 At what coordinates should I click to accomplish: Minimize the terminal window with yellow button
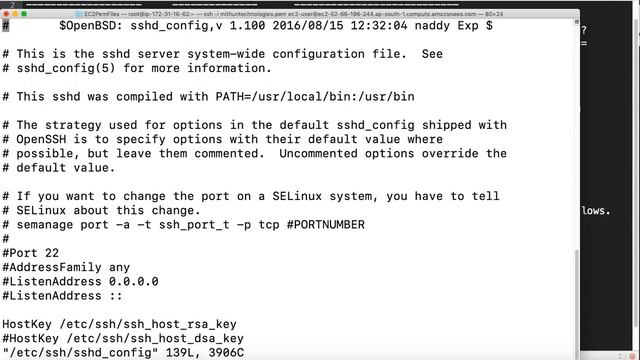[15, 14]
